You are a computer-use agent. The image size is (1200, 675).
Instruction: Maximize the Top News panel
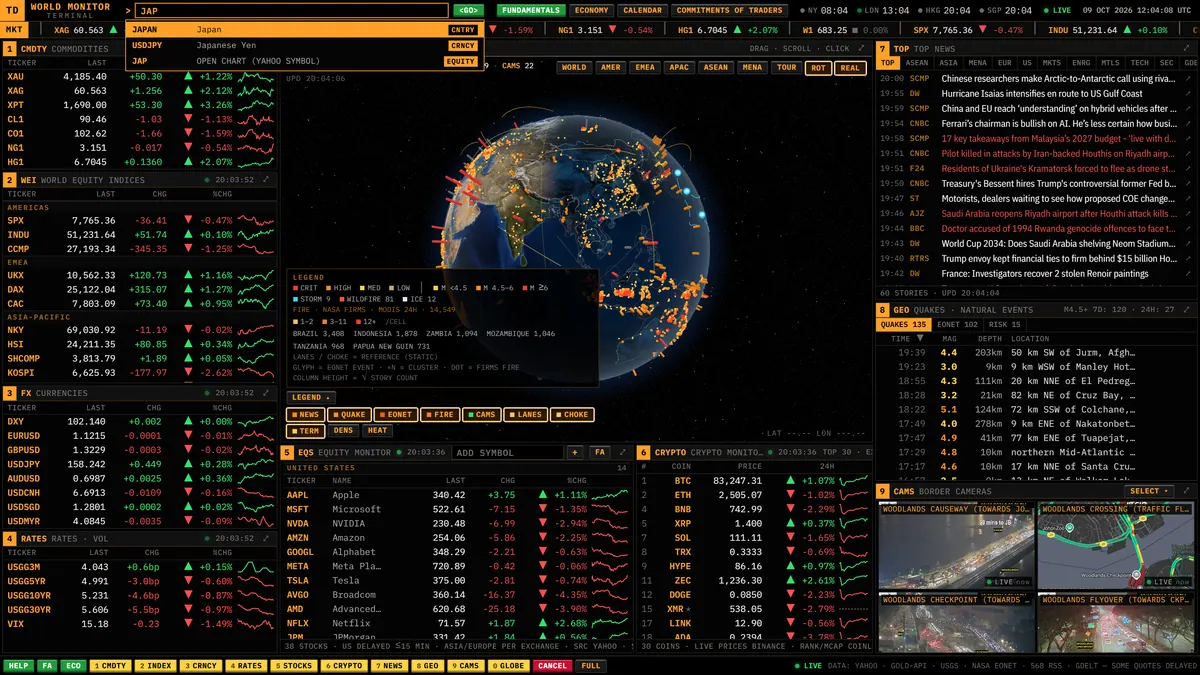1187,48
